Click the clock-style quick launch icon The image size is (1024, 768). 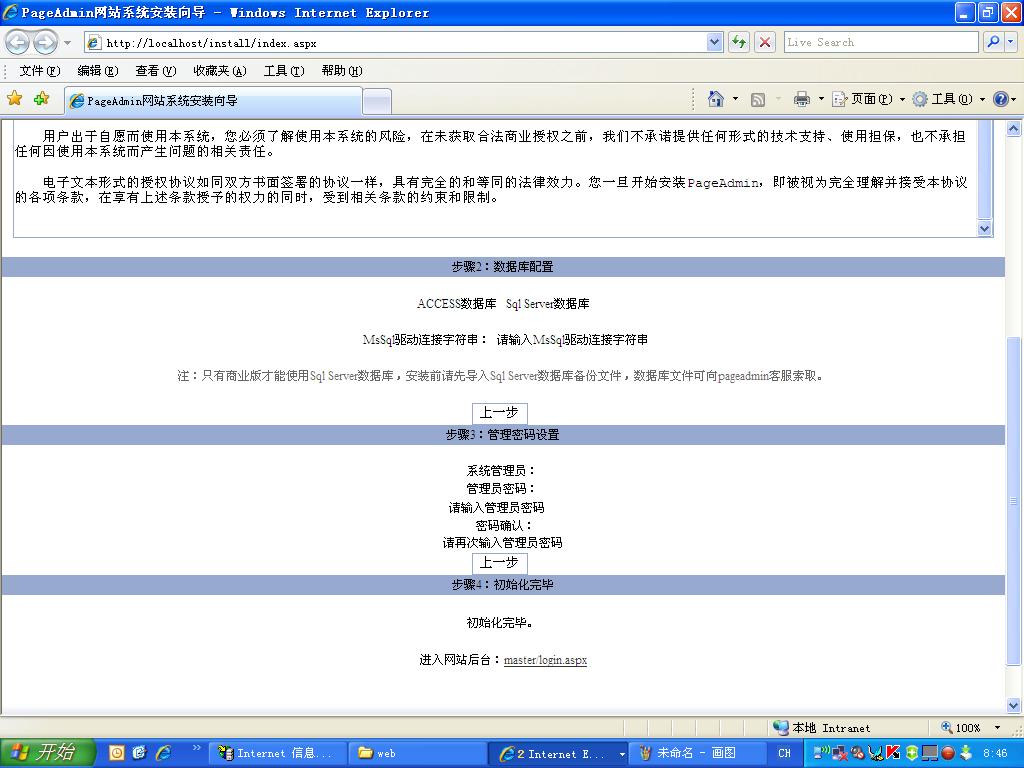(116, 753)
